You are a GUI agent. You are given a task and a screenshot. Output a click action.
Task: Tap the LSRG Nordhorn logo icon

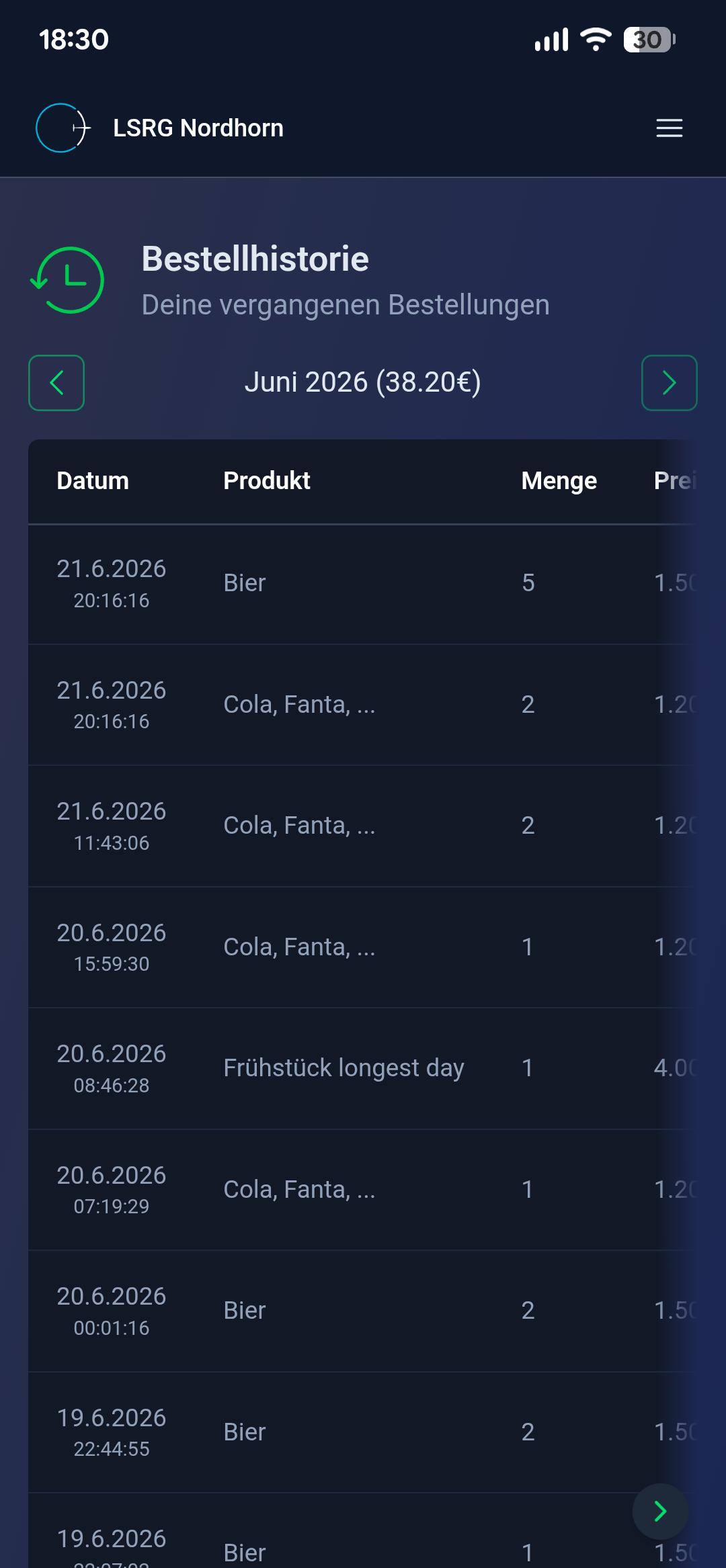(63, 128)
